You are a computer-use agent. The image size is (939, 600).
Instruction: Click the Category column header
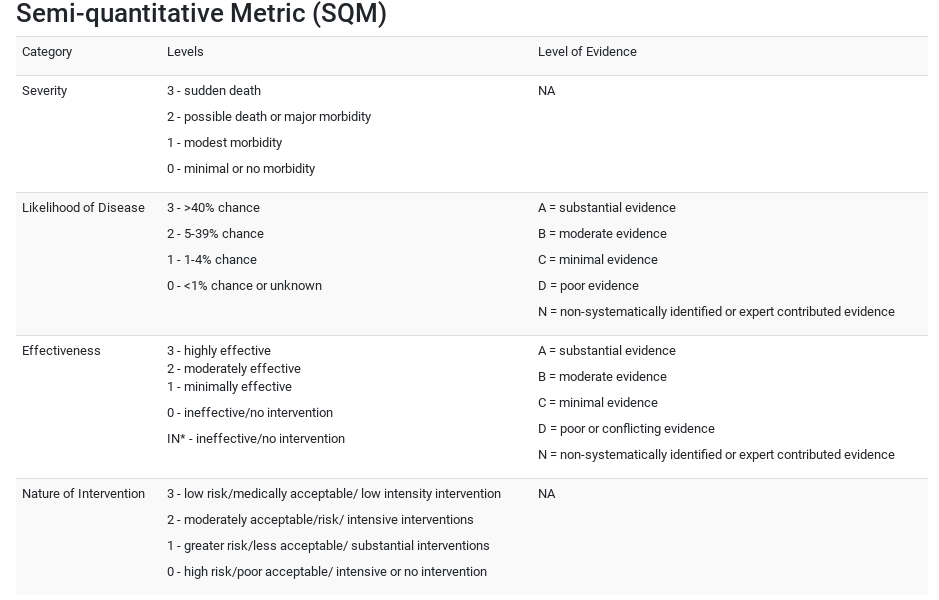click(x=47, y=52)
